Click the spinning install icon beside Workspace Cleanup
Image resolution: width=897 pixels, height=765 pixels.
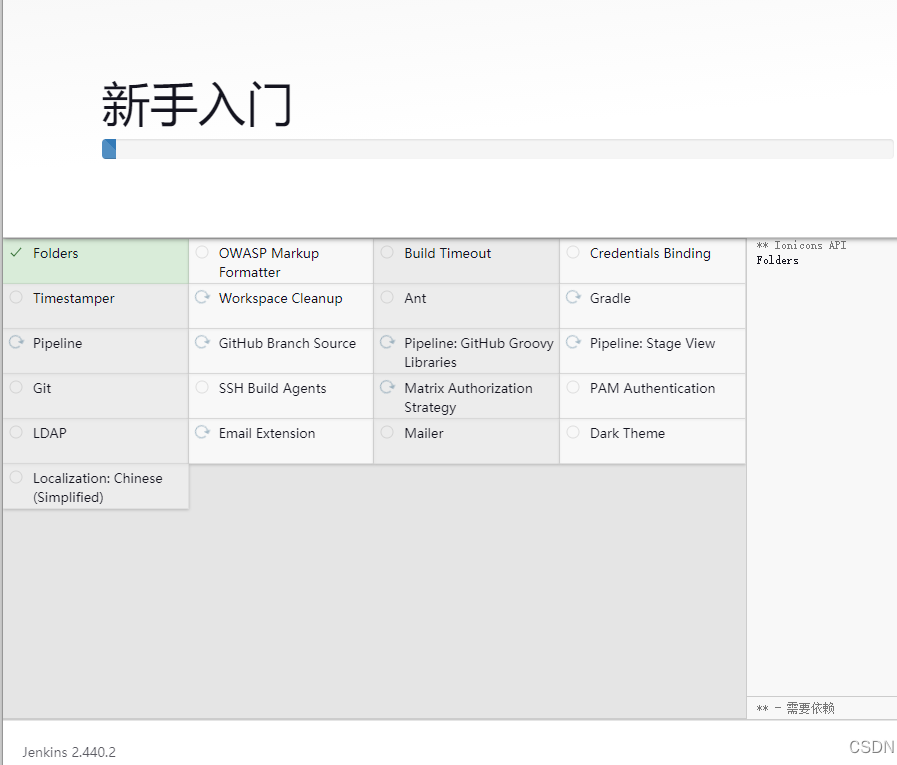[202, 297]
